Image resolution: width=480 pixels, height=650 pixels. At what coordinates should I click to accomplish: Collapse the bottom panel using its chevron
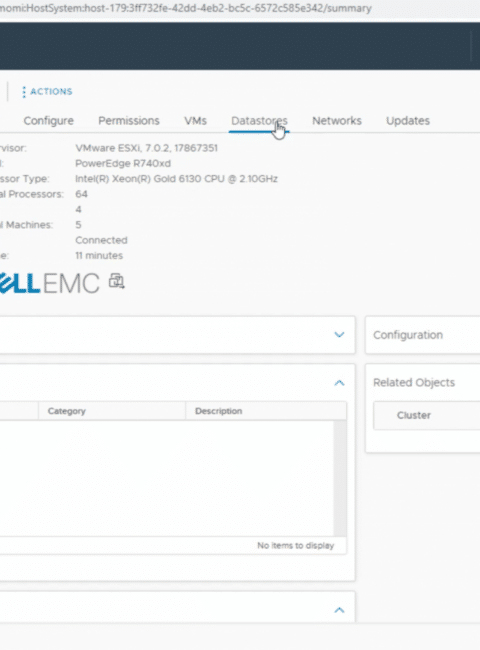coord(339,610)
